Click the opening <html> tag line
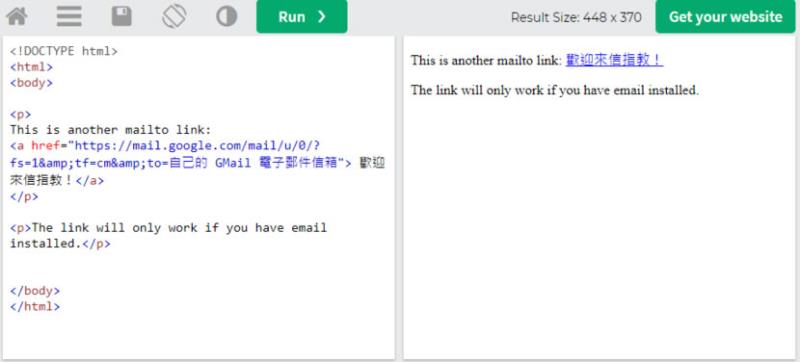The height and width of the screenshot is (362, 800). pos(31,67)
